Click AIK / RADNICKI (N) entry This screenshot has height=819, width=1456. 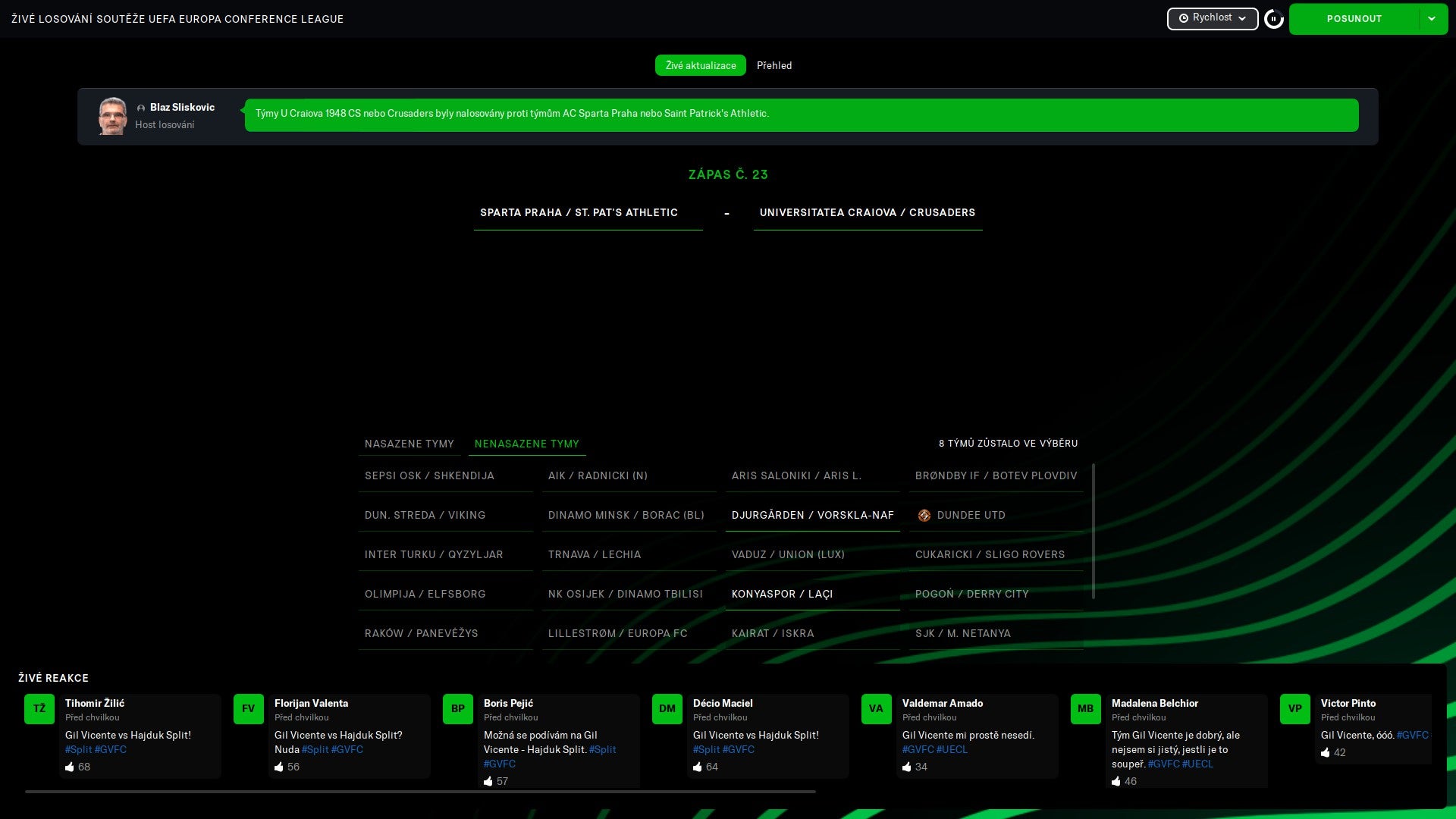[629, 475]
